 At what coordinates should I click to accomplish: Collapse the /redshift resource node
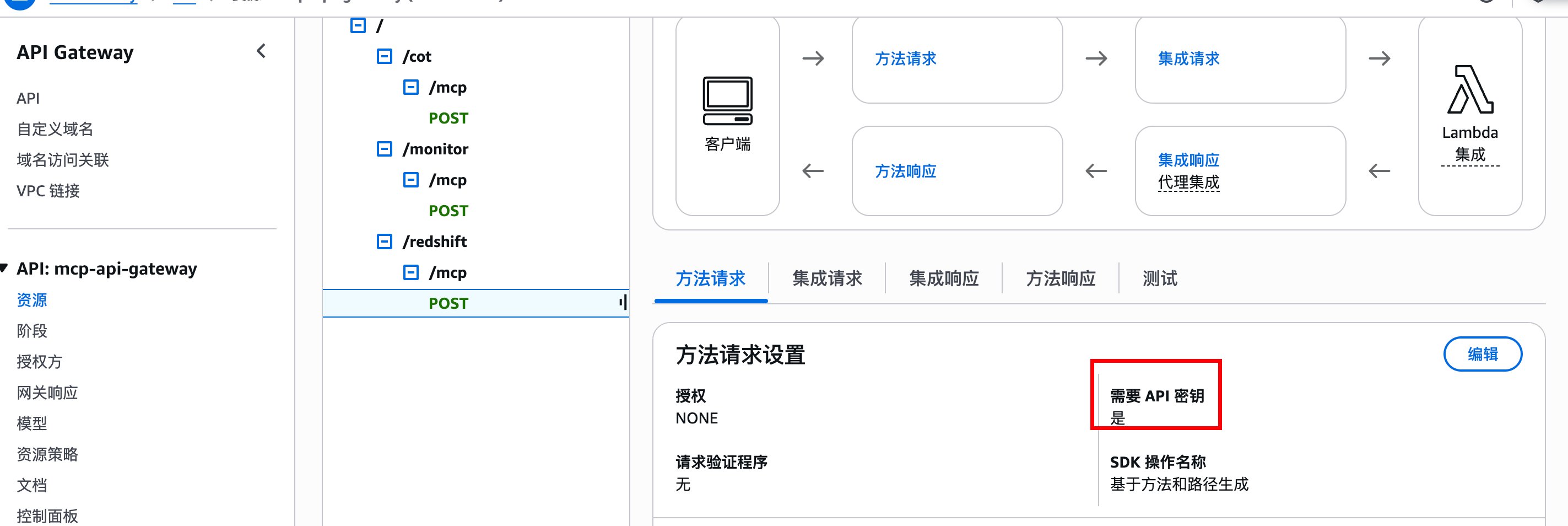[x=384, y=241]
